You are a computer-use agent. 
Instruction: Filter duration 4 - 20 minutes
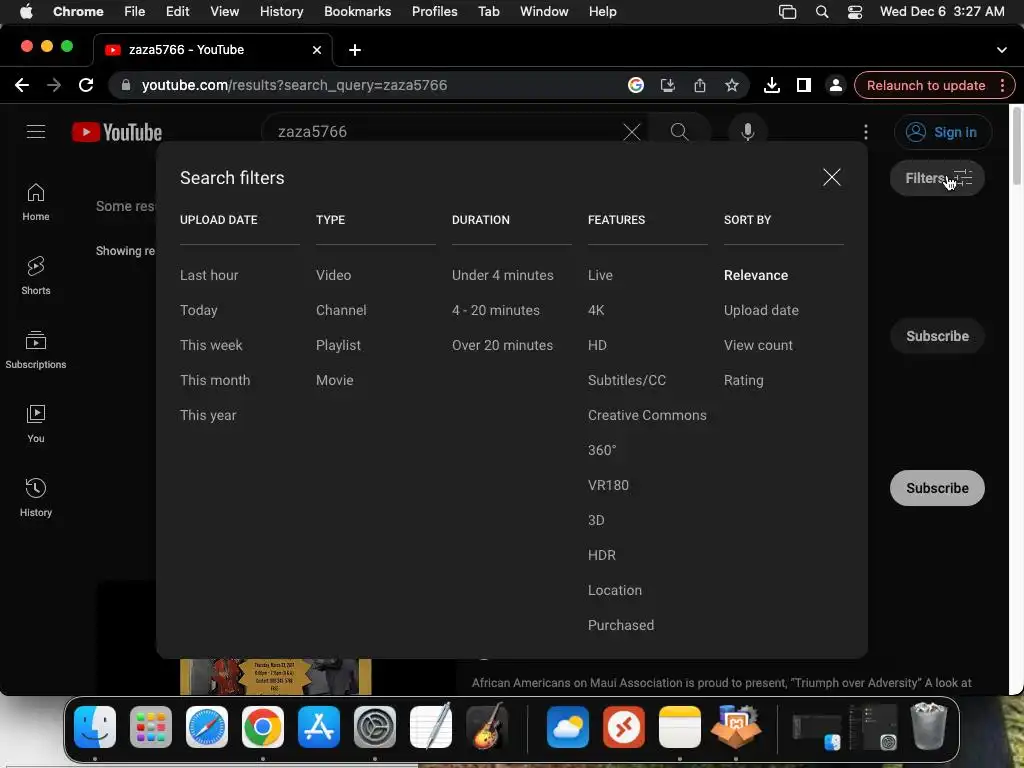tap(496, 310)
